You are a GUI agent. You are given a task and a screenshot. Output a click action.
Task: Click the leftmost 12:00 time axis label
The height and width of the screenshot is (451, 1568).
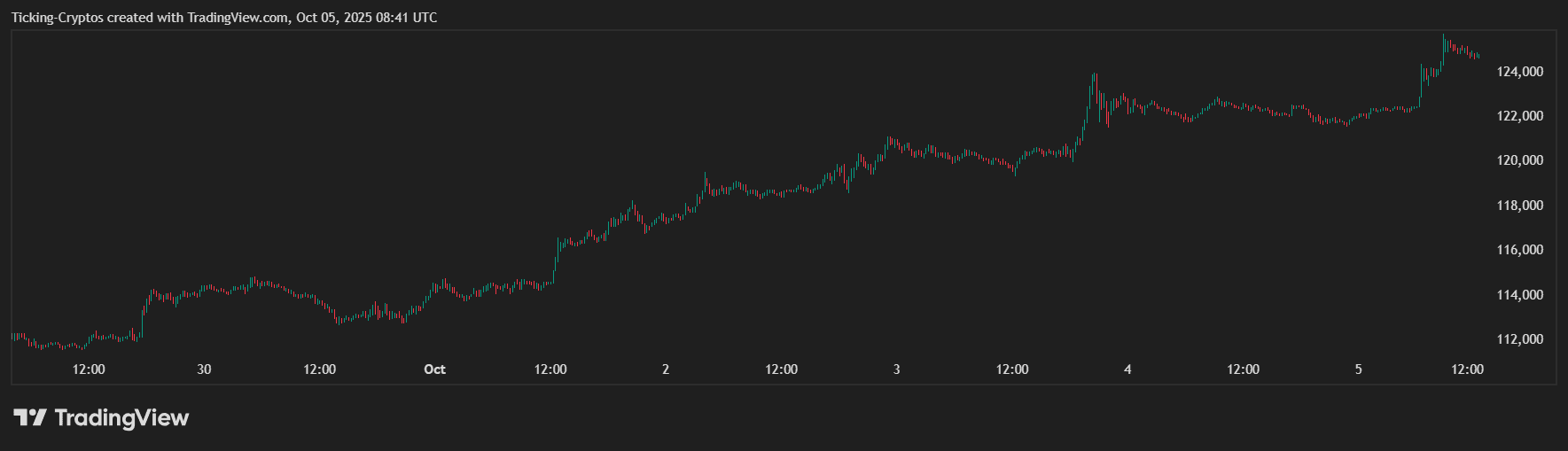89,369
